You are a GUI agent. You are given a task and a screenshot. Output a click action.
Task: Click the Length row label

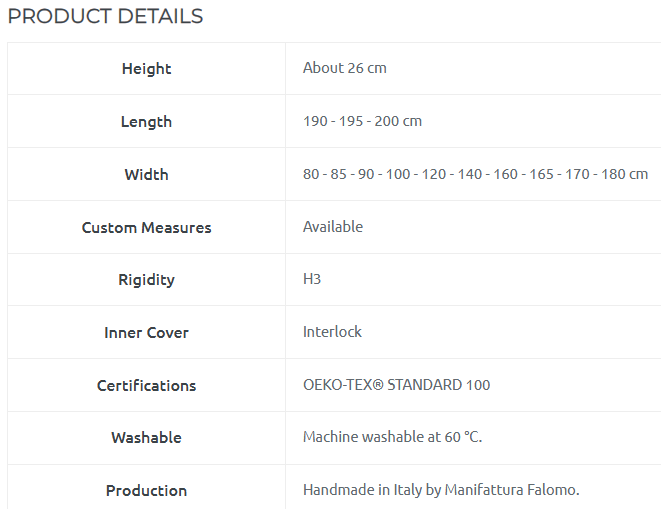tap(146, 122)
